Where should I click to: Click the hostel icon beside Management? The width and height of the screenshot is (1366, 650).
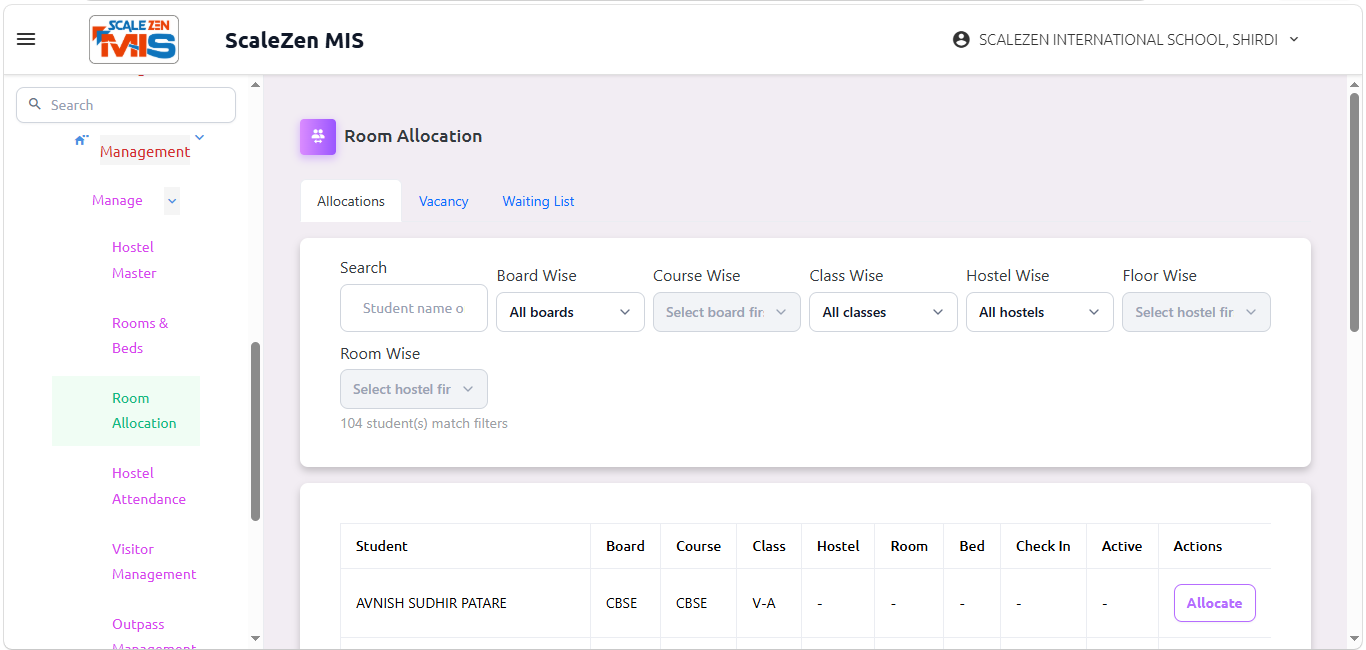click(82, 140)
